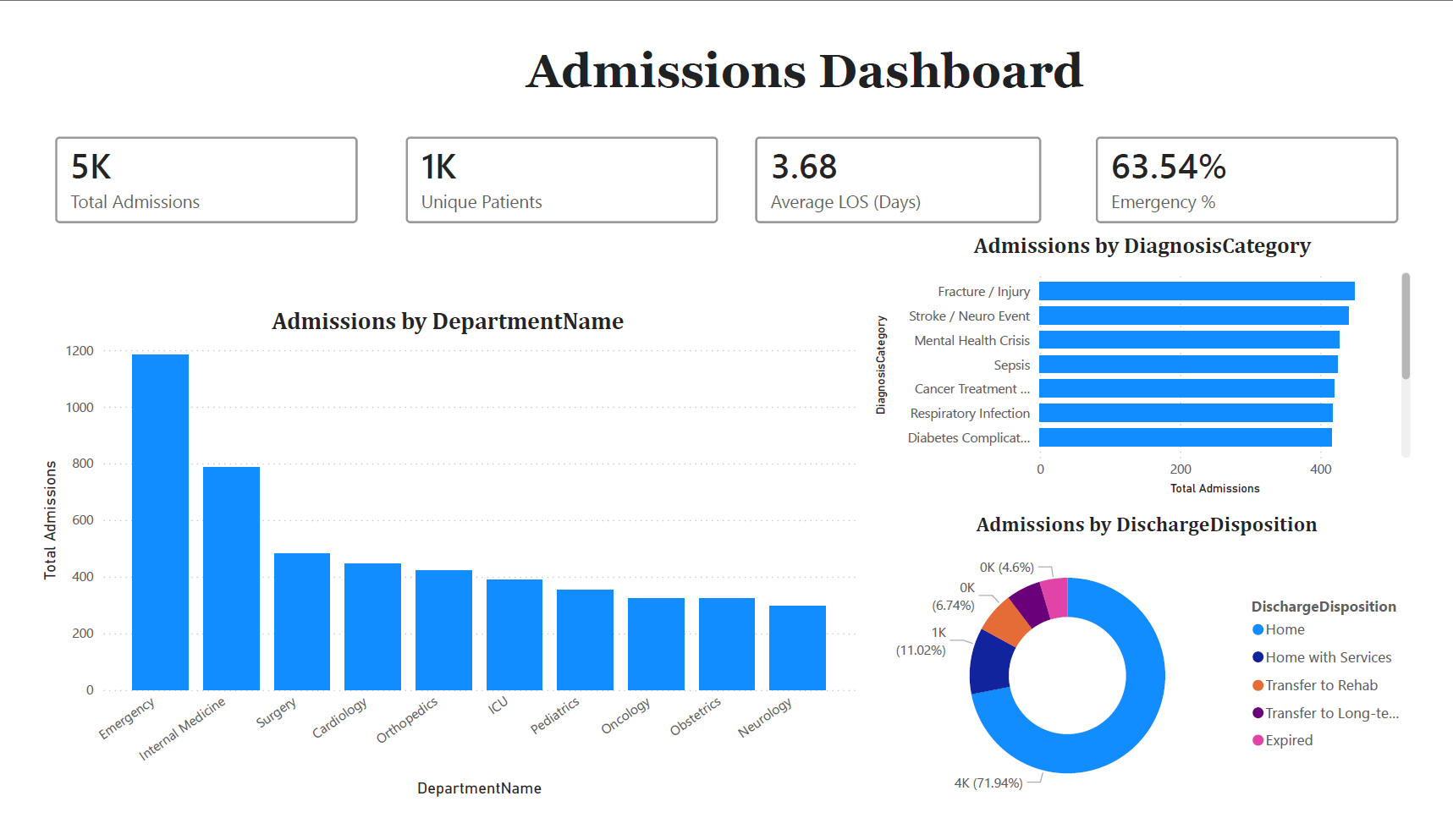Select the Oncology bar
This screenshot has height=840, width=1453.
[x=656, y=644]
